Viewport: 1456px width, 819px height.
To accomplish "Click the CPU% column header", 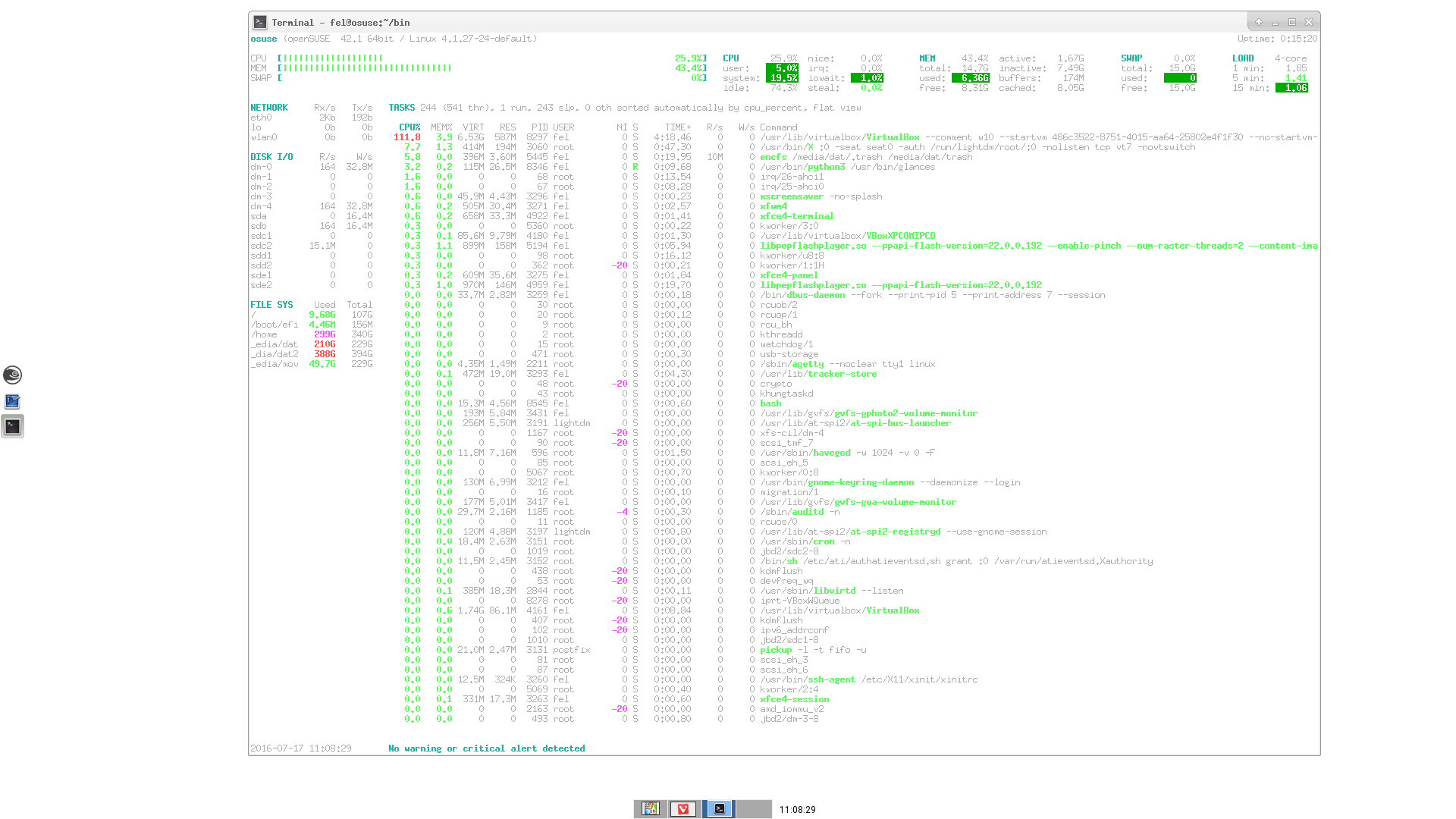I will coord(409,127).
